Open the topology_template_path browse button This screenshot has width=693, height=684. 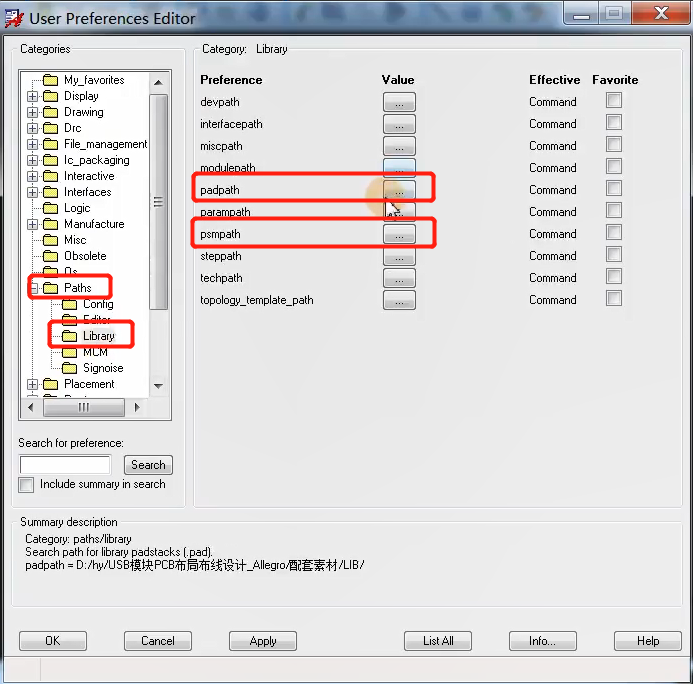pos(398,300)
